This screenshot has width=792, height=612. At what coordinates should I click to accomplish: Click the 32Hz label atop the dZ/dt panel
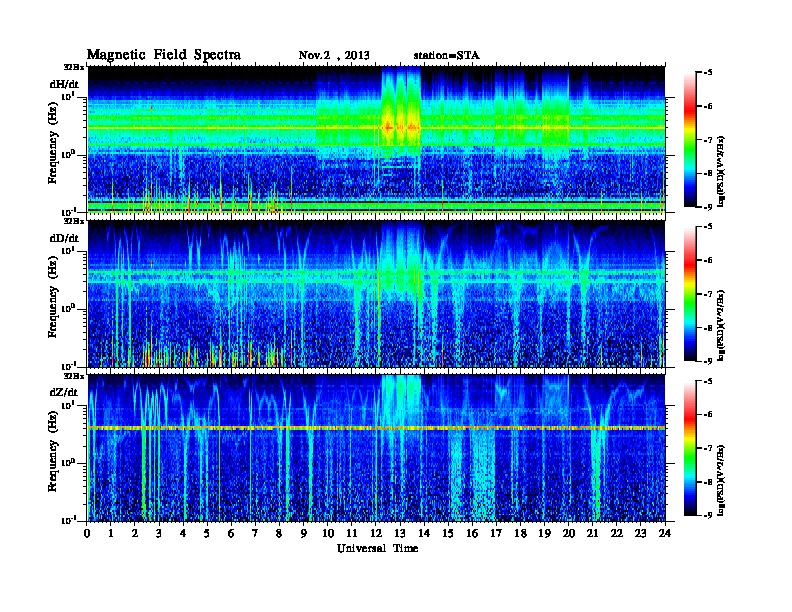74,376
